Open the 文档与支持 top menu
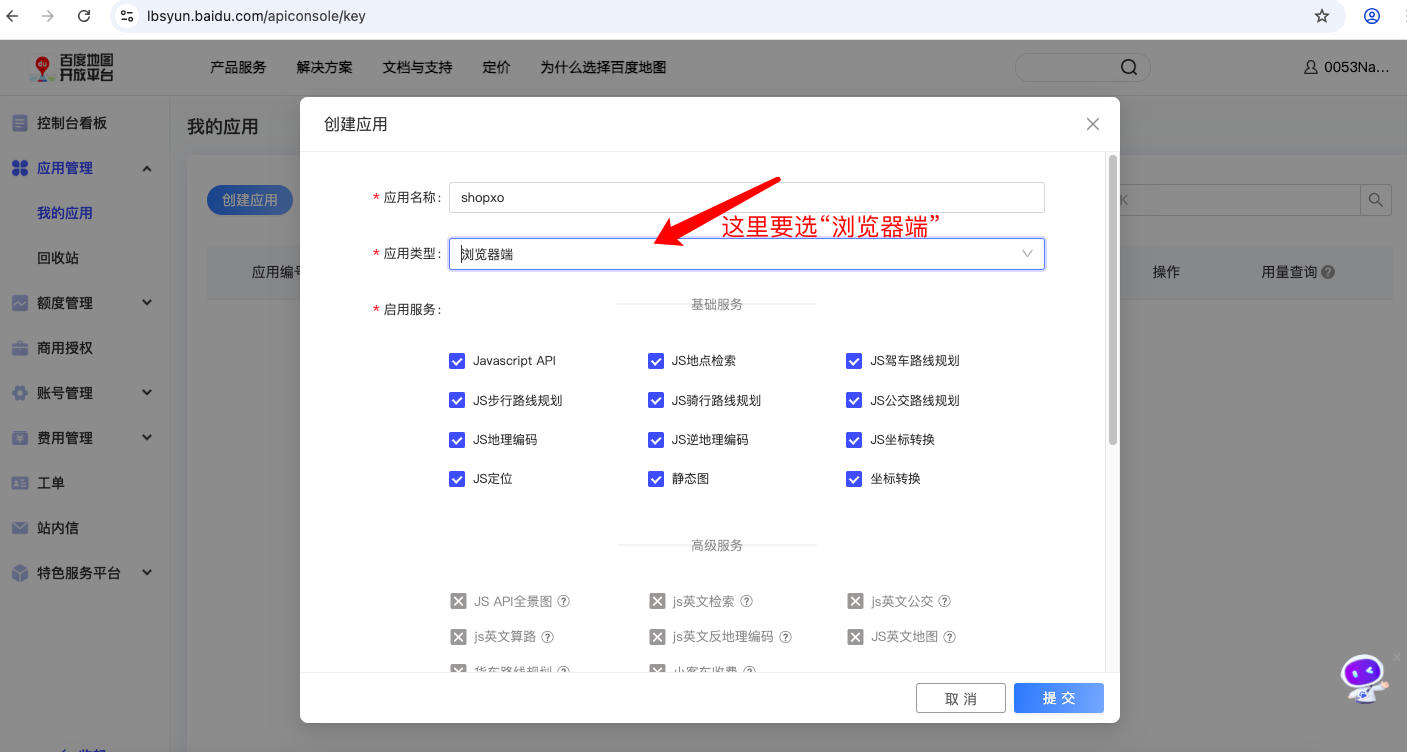 [418, 67]
